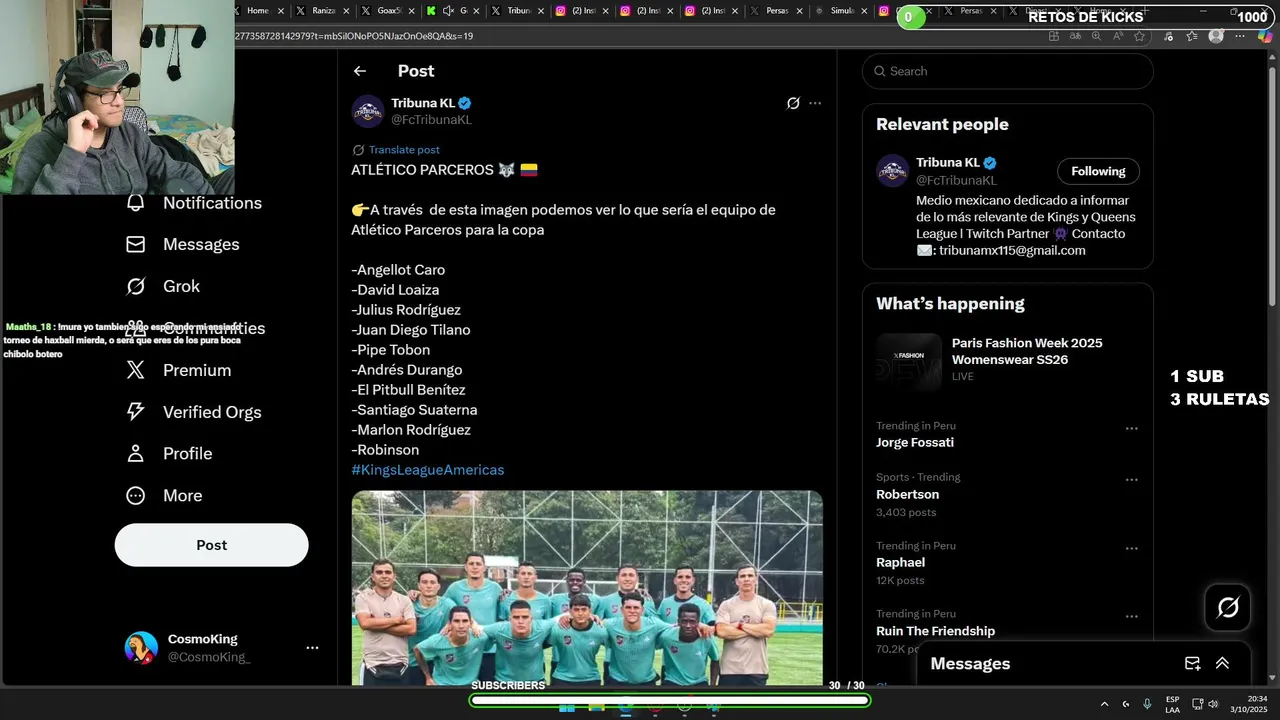Open Paris Fashion Week 2025 event
This screenshot has width=1280, height=720.
(x=1027, y=351)
